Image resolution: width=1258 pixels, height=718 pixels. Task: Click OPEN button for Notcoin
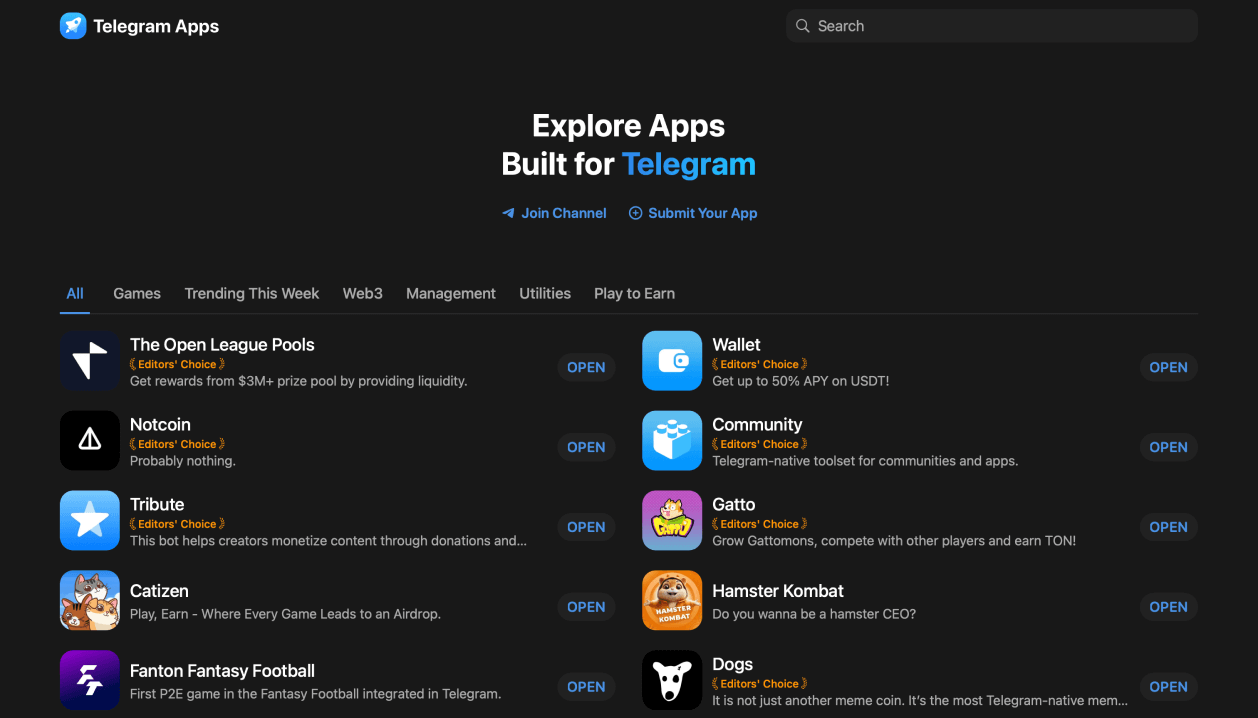586,447
